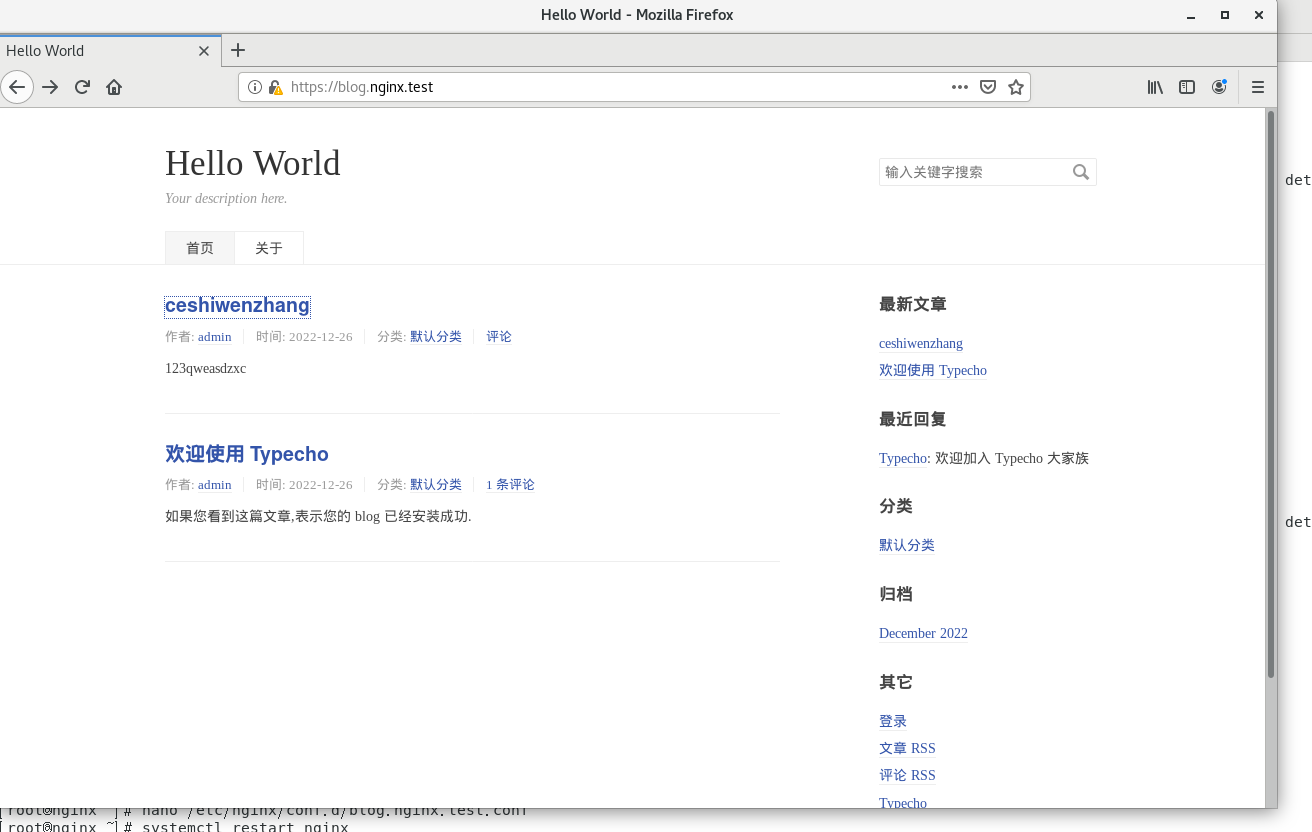
Task: Open ceshiwenzhang in 最新文章 sidebar
Action: pyautogui.click(x=921, y=343)
